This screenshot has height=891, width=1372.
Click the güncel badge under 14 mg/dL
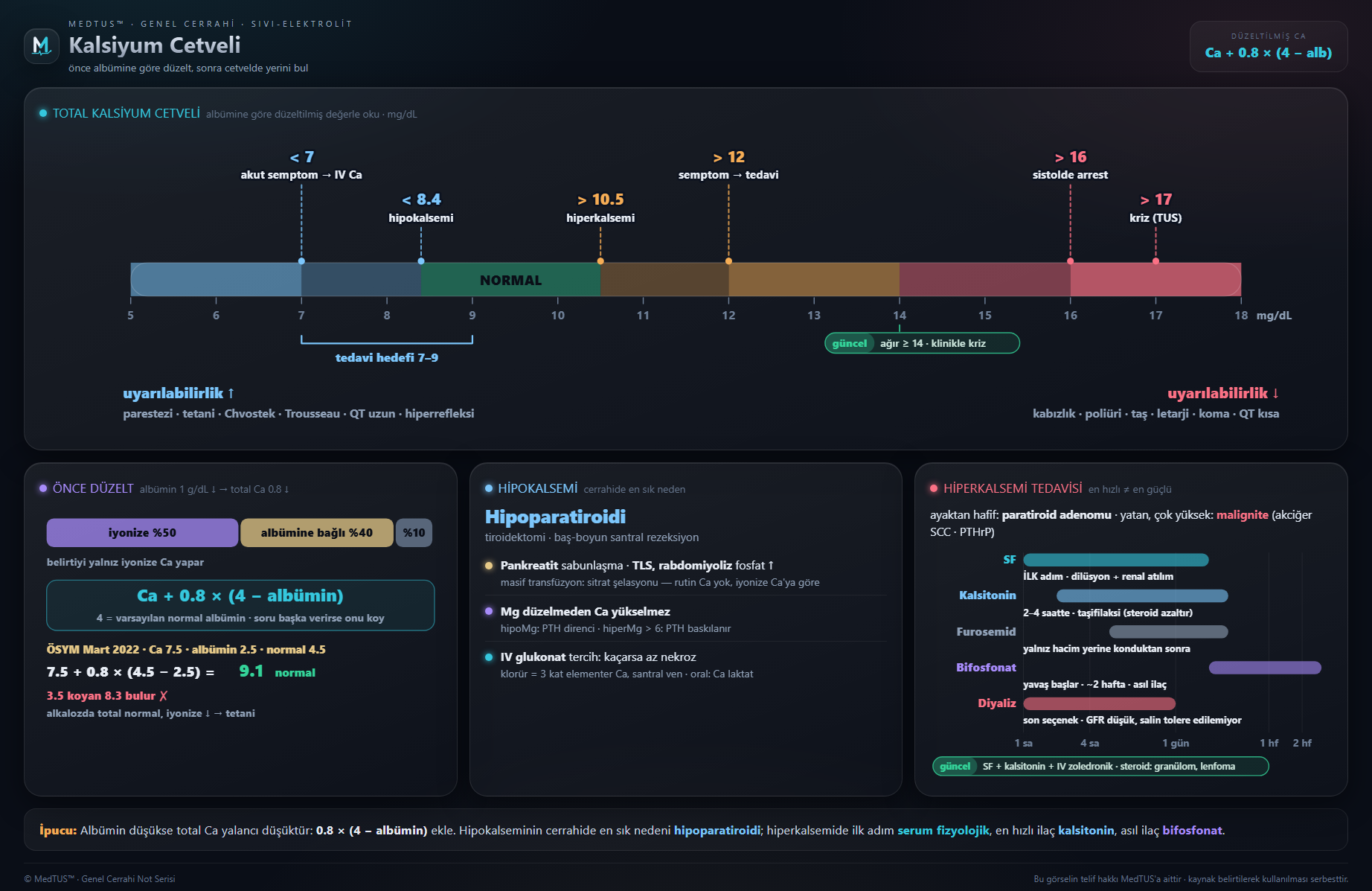pyautogui.click(x=850, y=343)
